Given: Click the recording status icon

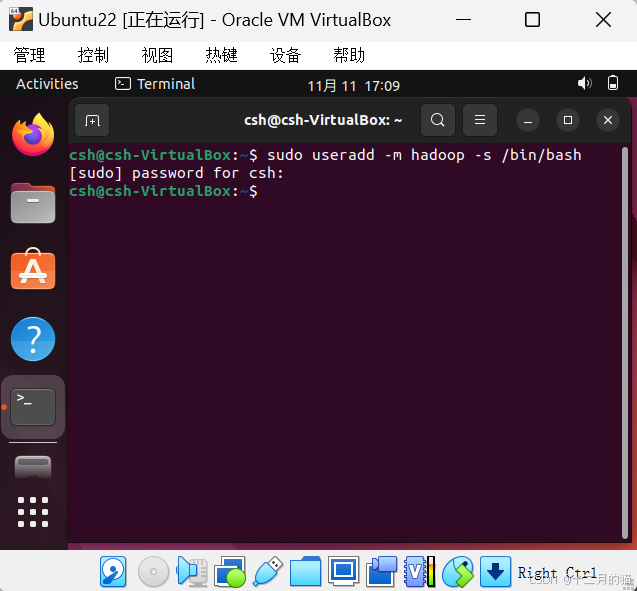Looking at the screenshot, I should pyautogui.click(x=381, y=572).
